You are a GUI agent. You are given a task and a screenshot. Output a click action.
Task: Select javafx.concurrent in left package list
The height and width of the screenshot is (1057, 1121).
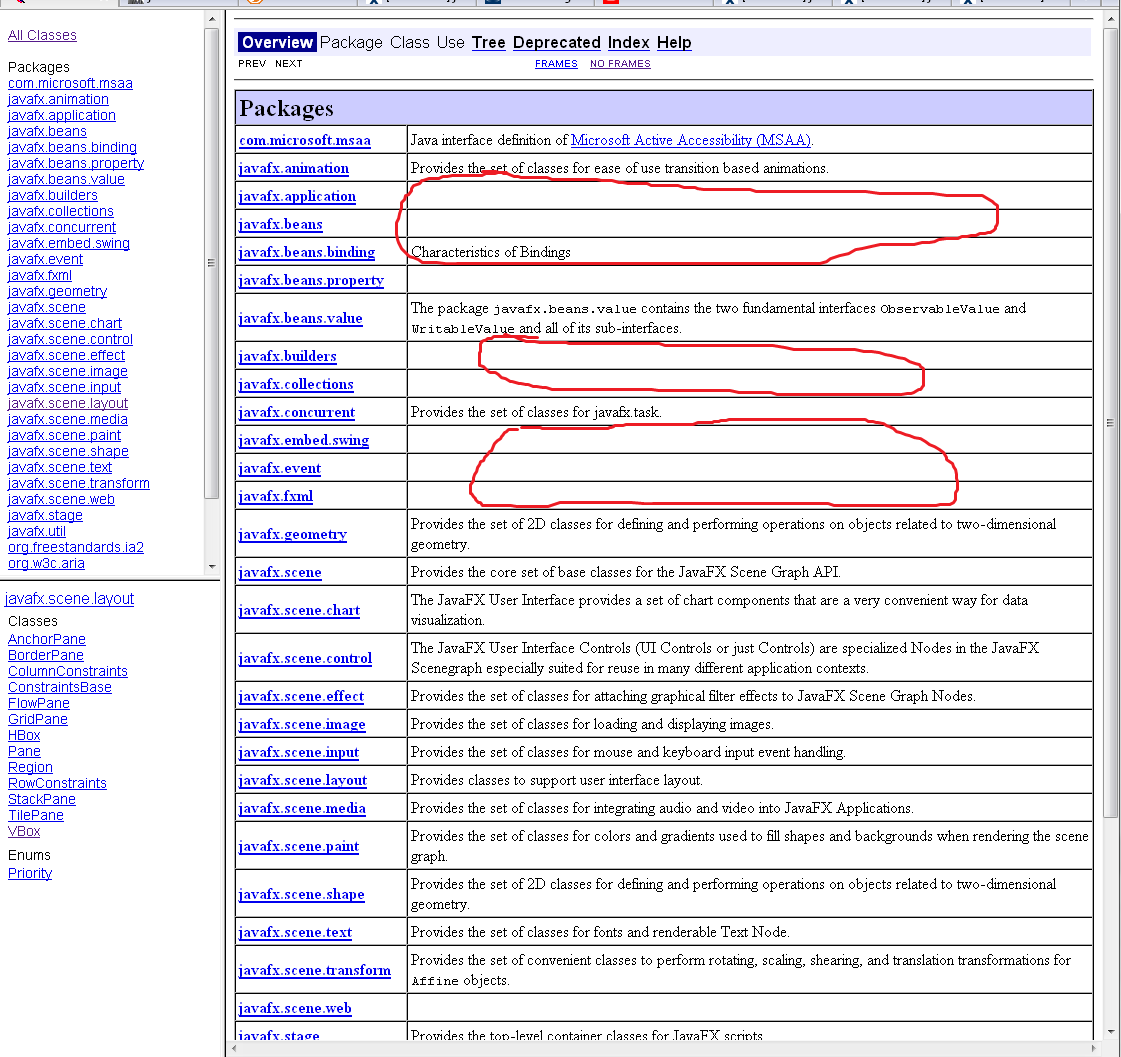tap(62, 227)
